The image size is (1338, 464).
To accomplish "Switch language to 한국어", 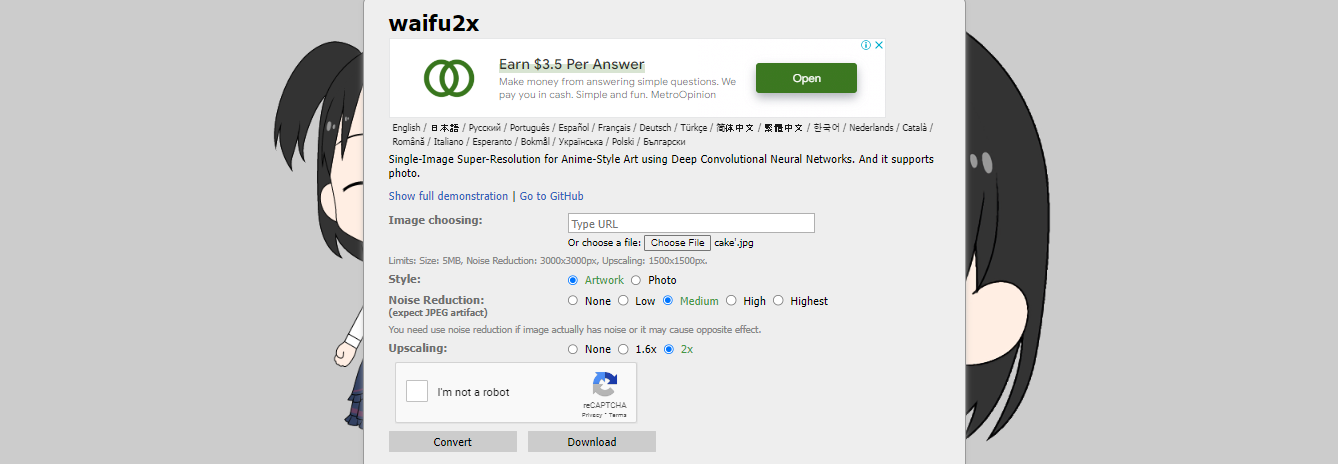I will point(826,128).
